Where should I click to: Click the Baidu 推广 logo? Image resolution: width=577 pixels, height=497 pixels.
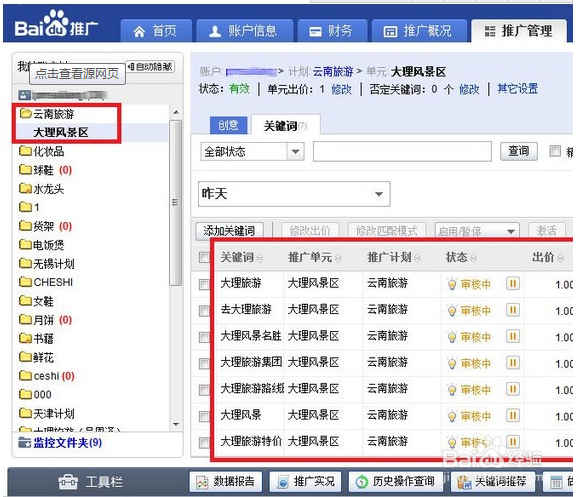56,25
